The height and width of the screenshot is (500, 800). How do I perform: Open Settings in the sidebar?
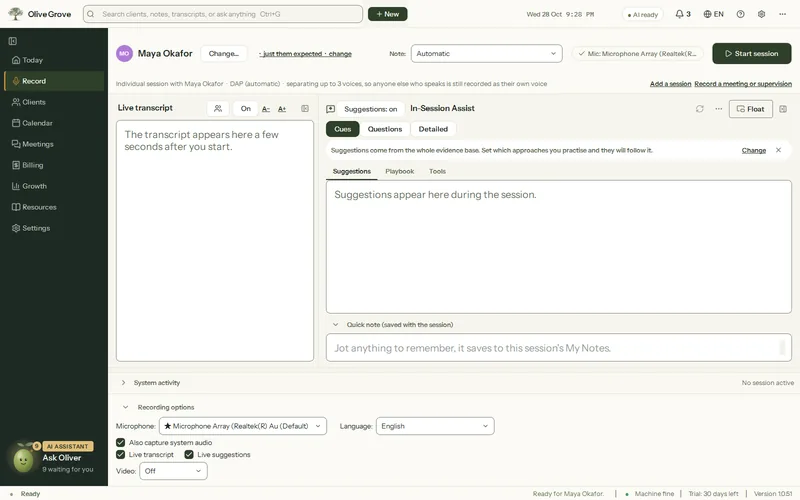point(54,228)
